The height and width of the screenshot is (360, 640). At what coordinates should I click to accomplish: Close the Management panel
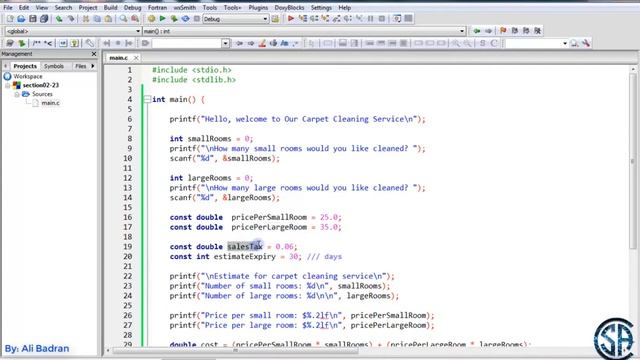pyautogui.click(x=94, y=54)
